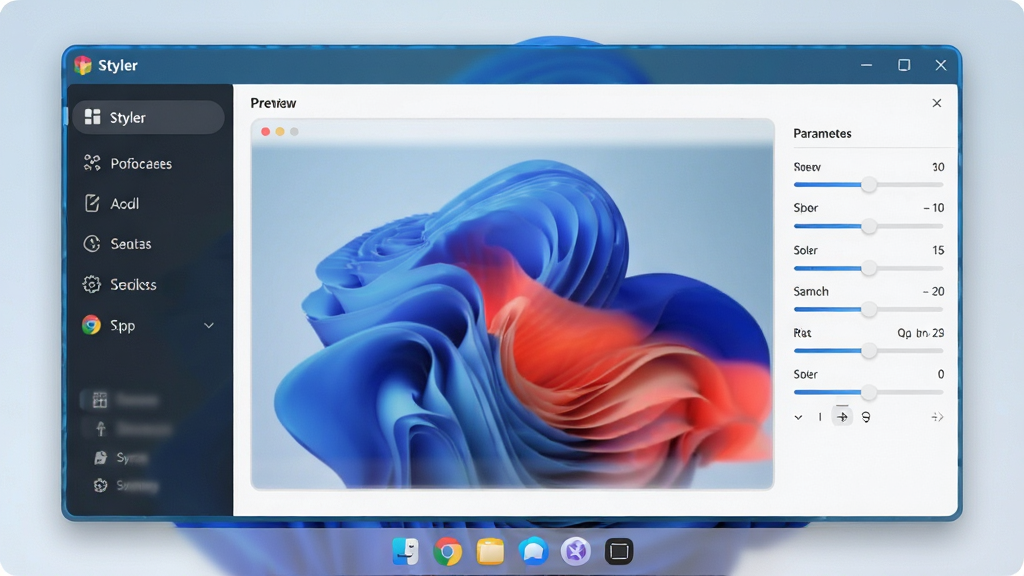Click the vertical bar icon under sliders
This screenshot has height=576, width=1024.
pos(820,417)
